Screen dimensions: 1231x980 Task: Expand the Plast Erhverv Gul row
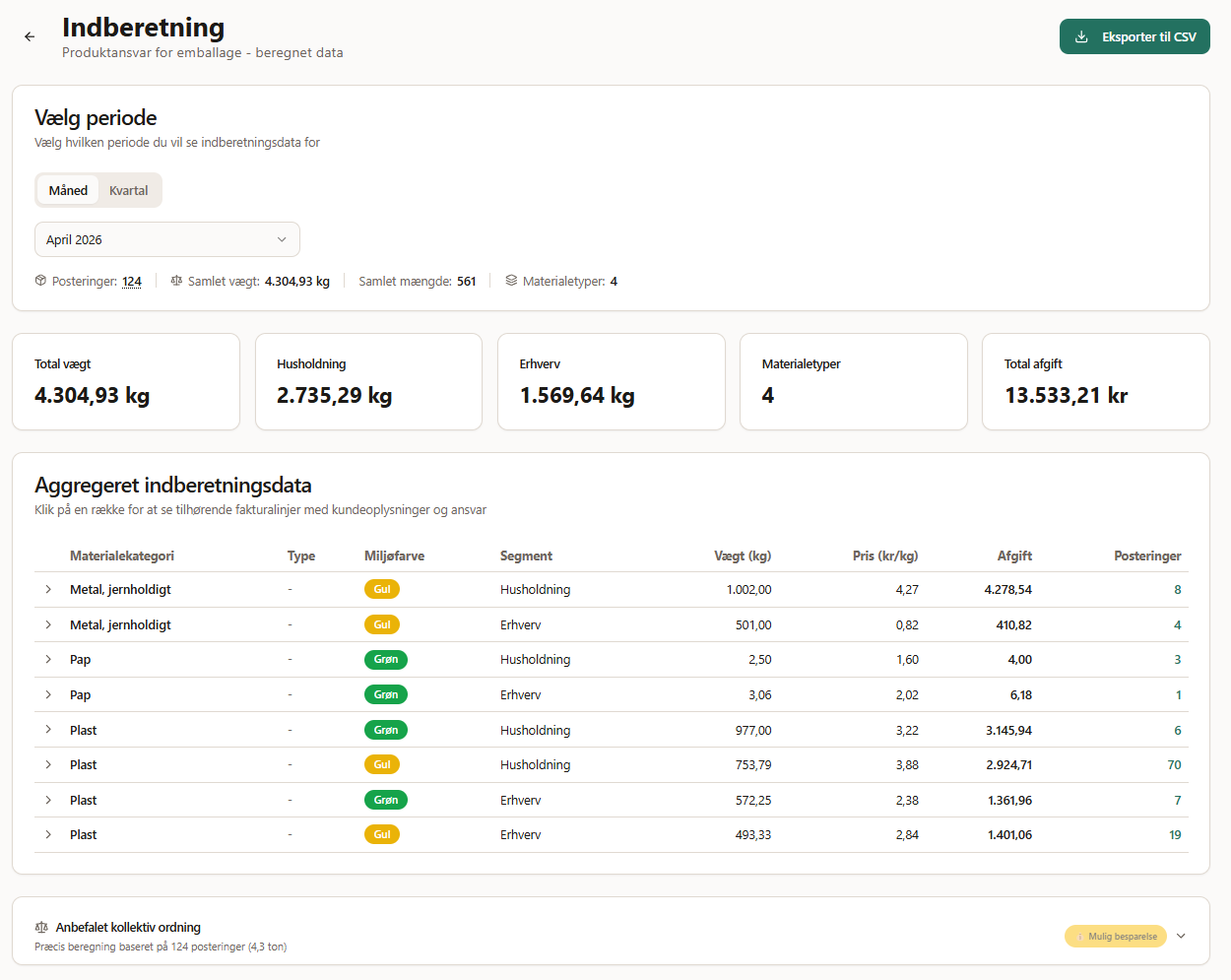click(x=48, y=834)
